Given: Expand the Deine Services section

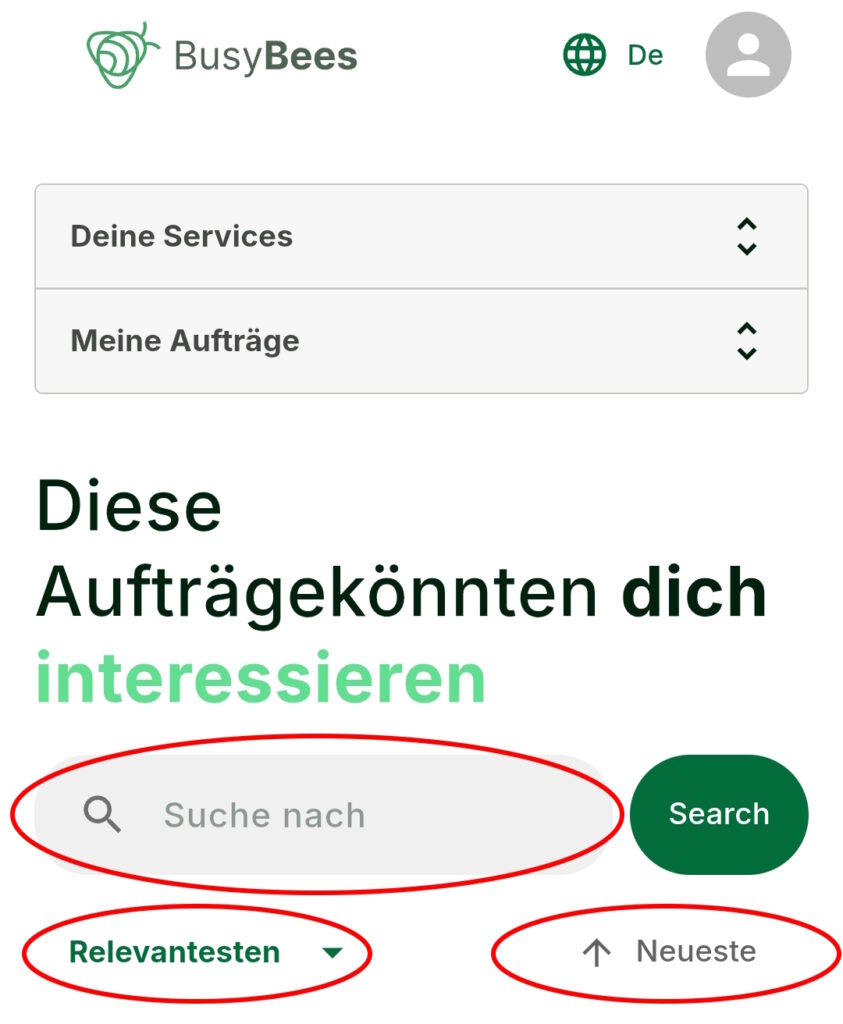Looking at the screenshot, I should coord(421,236).
